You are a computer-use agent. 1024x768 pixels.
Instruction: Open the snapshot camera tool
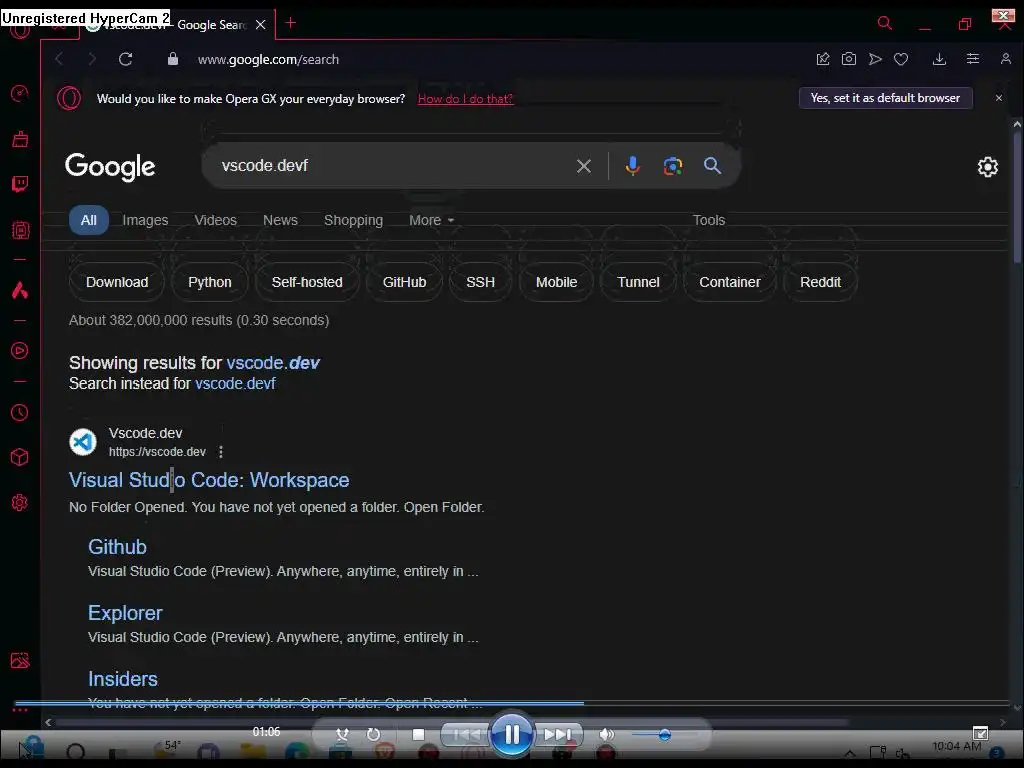coord(848,59)
